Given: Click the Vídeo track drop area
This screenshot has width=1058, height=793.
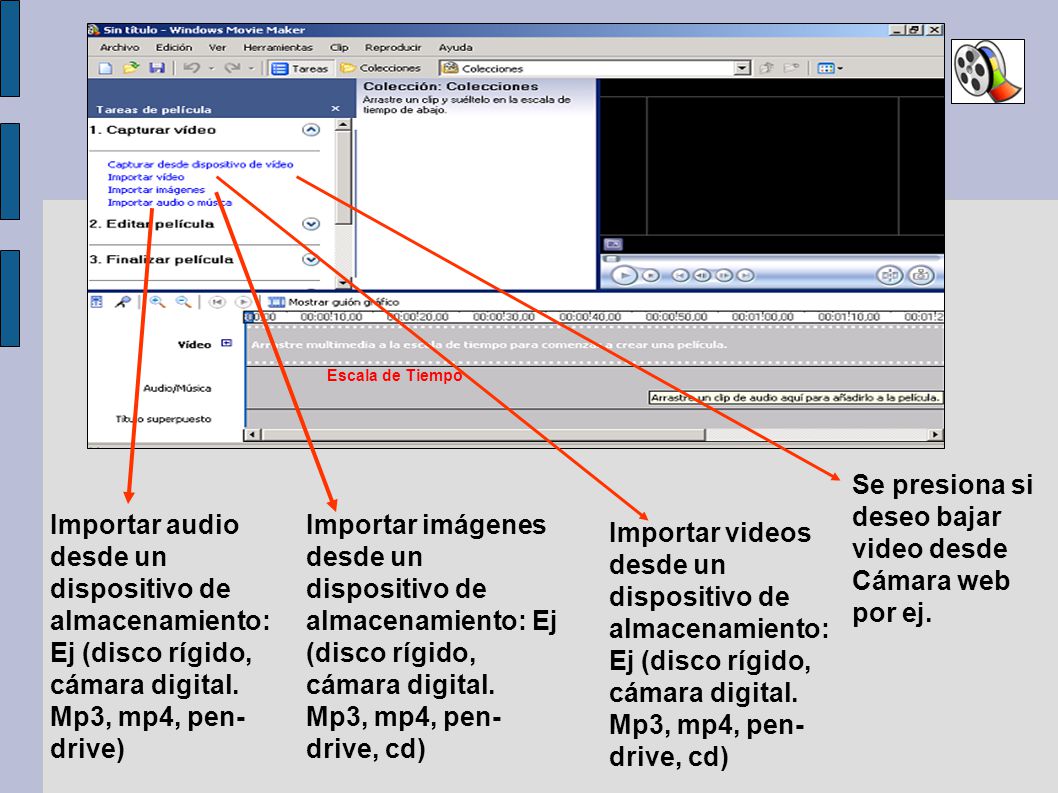Looking at the screenshot, I should click(x=594, y=345).
